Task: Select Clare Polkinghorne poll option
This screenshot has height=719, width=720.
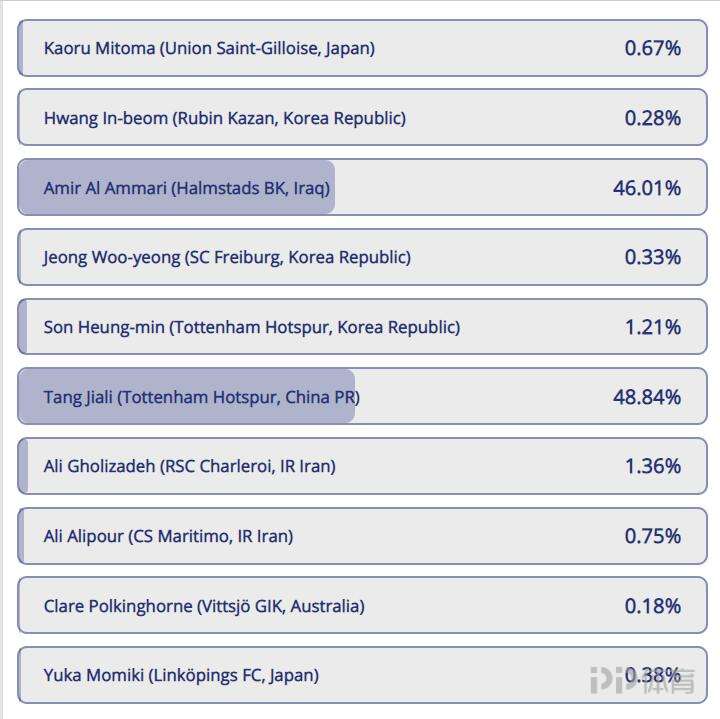Action: [362, 605]
